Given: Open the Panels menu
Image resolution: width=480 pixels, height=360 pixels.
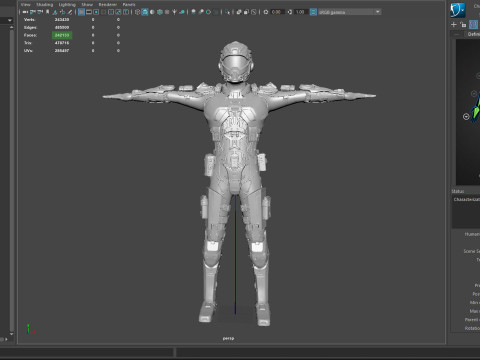Looking at the screenshot, I should tap(129, 4).
